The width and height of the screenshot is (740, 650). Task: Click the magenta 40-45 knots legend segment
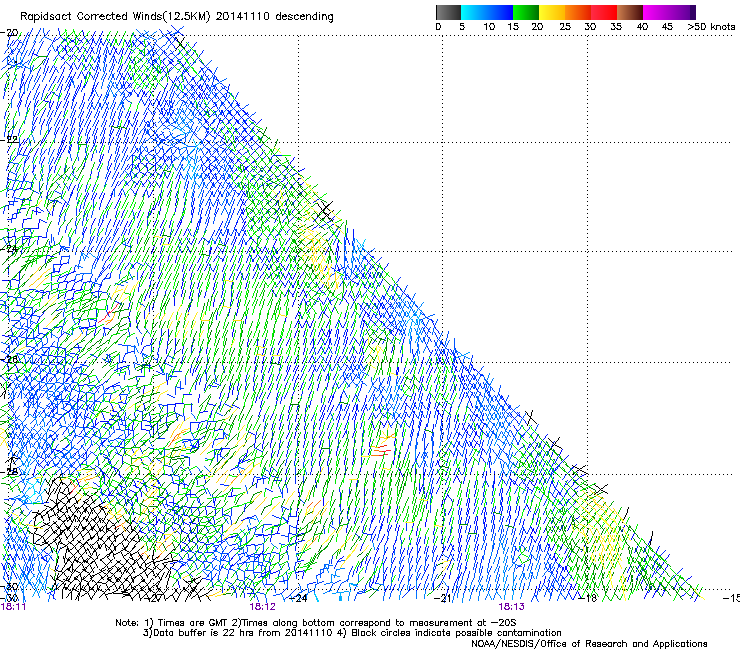(656, 12)
